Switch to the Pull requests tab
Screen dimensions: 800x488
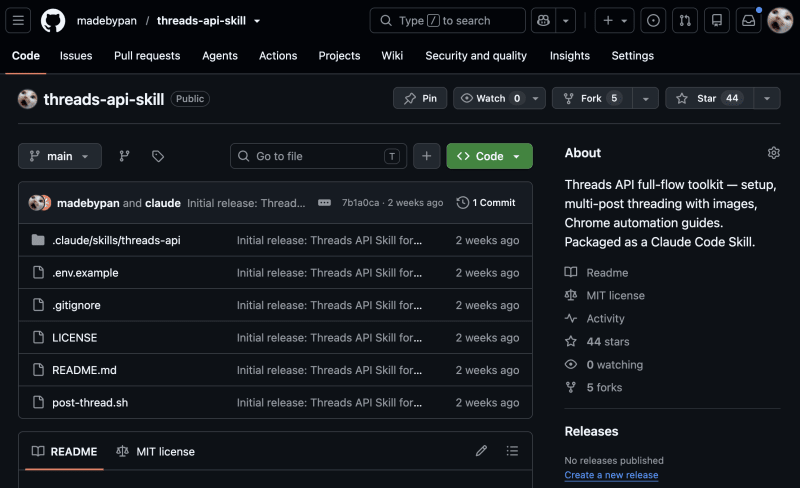(147, 56)
